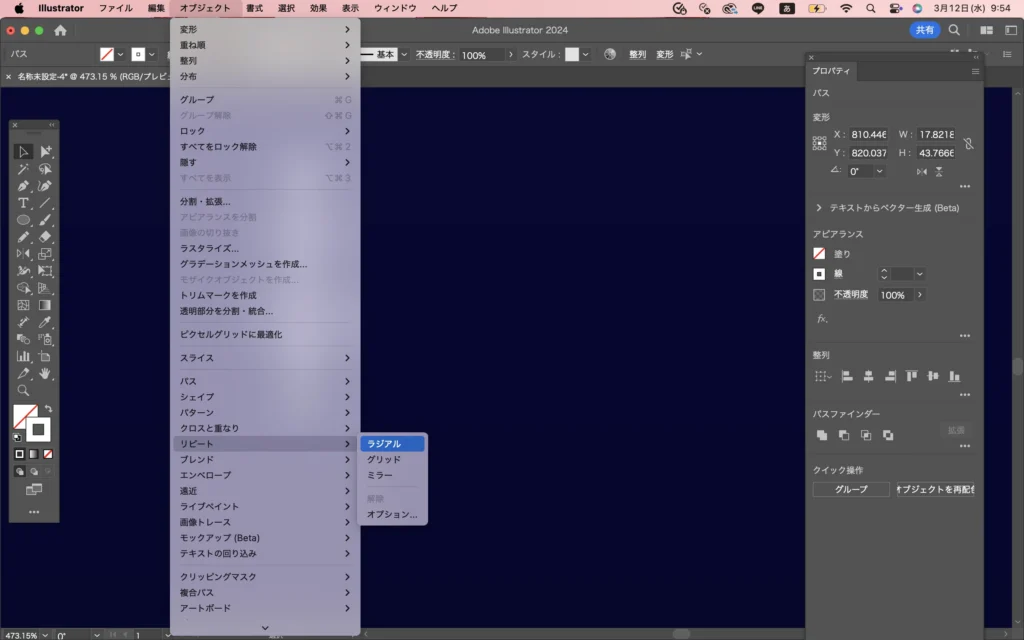This screenshot has height=640, width=1024.
Task: Click the fill color swatch in Appearance
Action: coord(819,254)
